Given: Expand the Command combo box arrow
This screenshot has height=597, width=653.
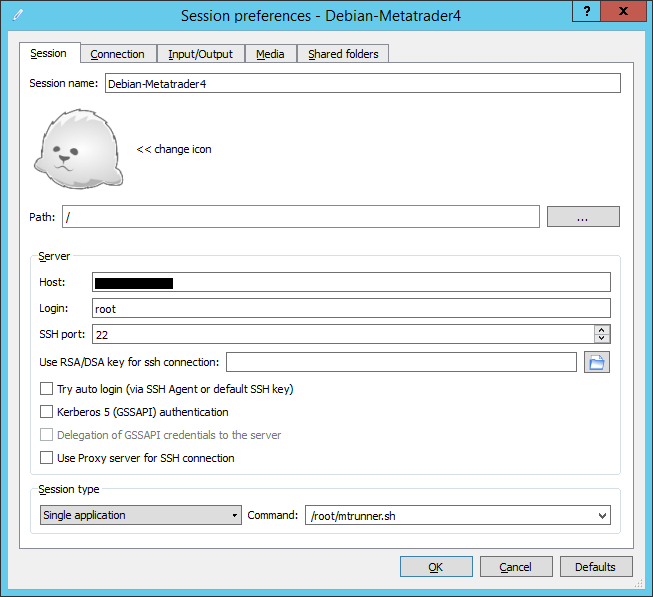Looking at the screenshot, I should coord(602,516).
